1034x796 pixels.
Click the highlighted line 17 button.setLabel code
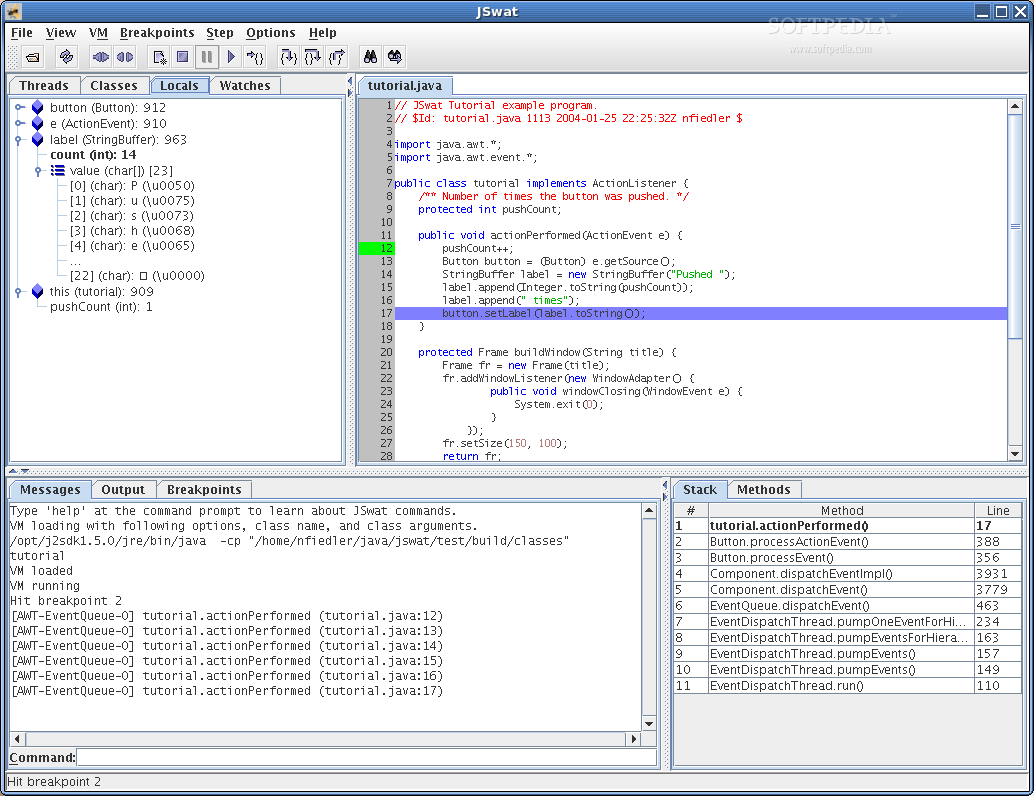700,313
